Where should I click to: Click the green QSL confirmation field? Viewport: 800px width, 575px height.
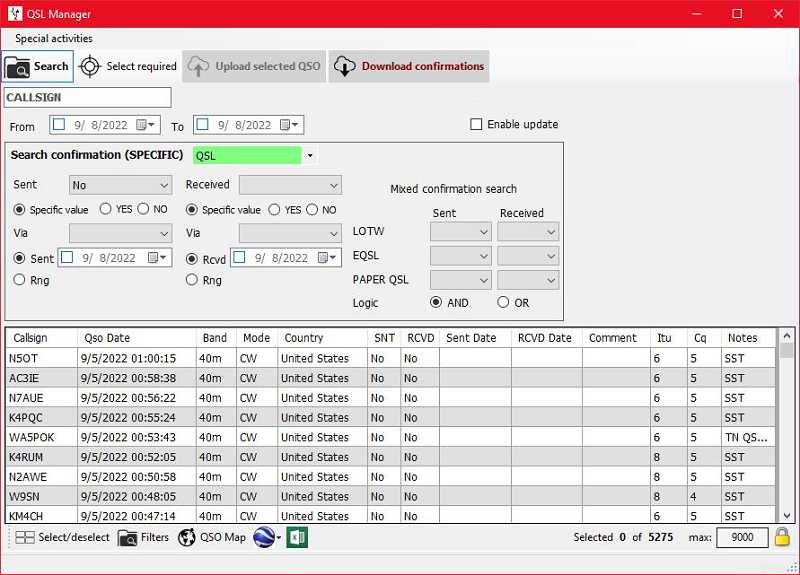coord(247,156)
